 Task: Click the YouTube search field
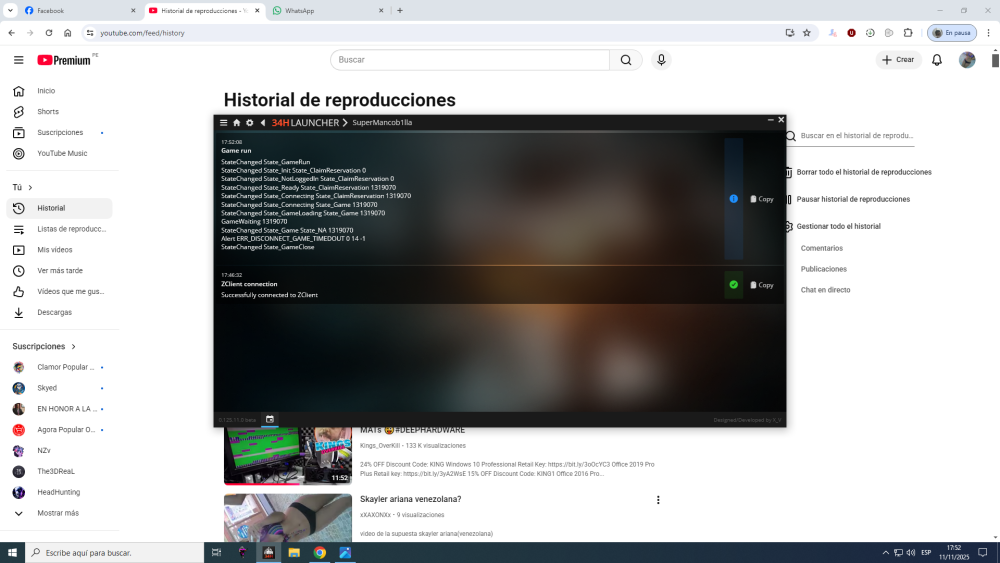(470, 60)
